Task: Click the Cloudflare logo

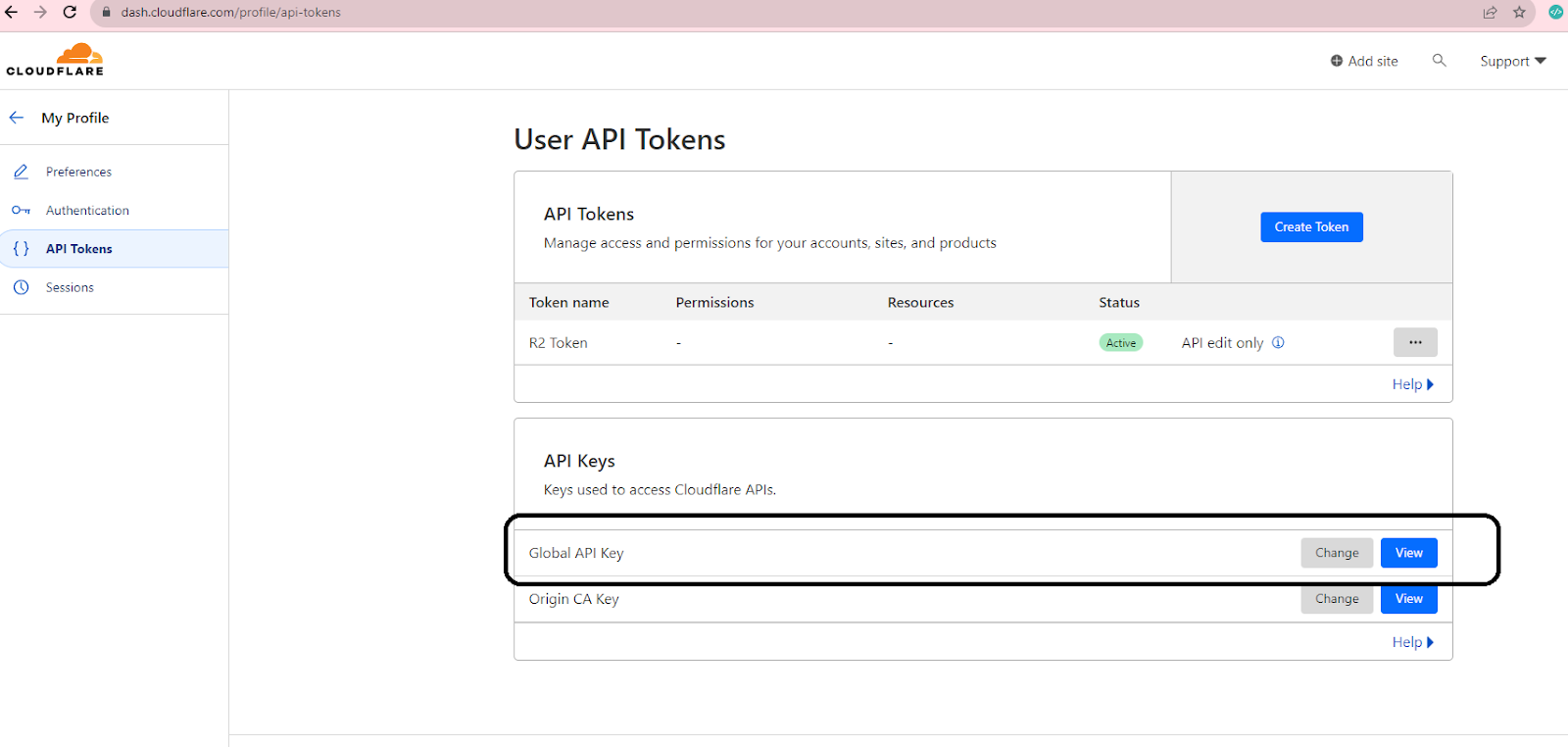Action: [55, 60]
